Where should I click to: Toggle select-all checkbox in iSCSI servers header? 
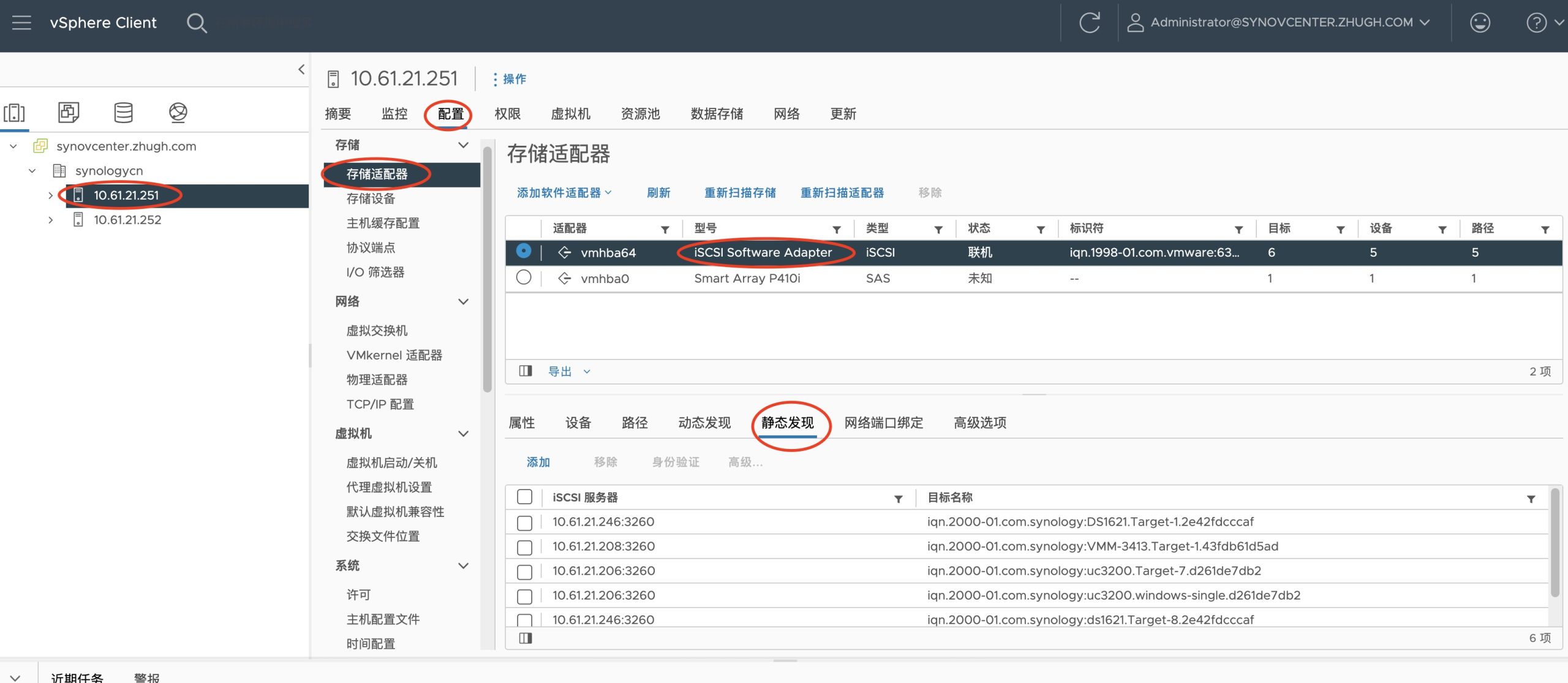coord(524,497)
